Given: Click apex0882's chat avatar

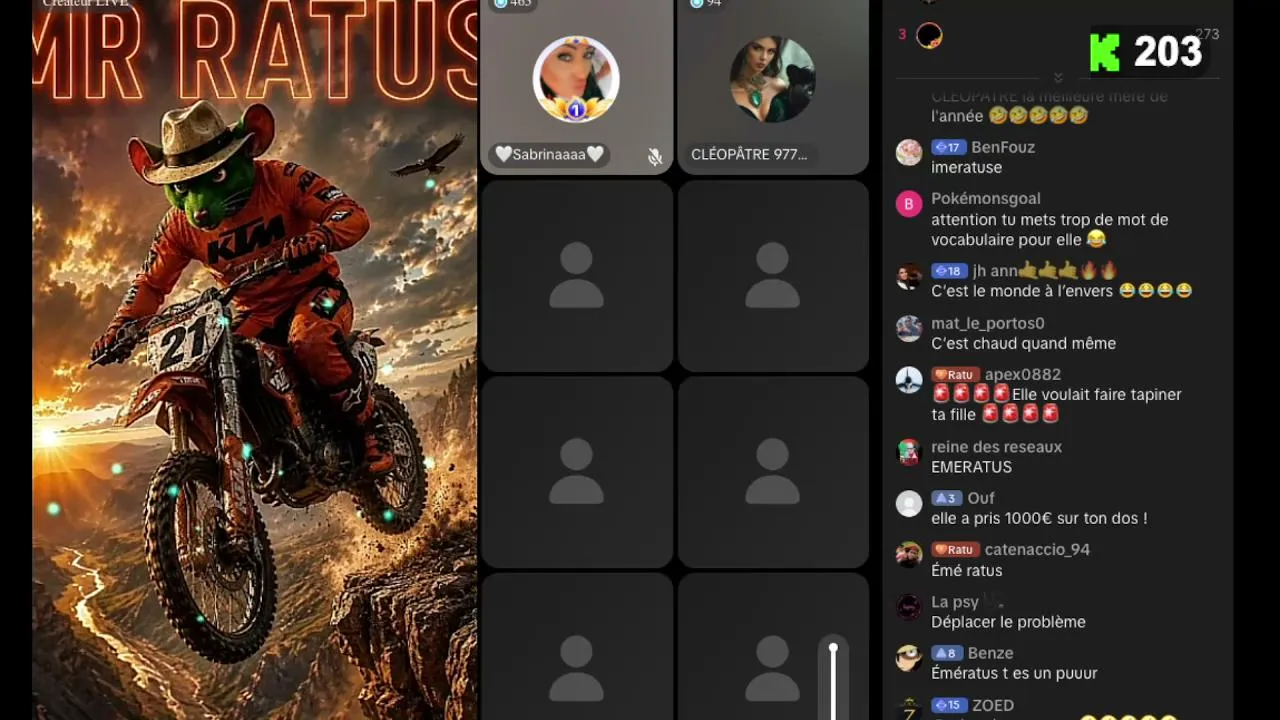Looking at the screenshot, I should click(909, 380).
